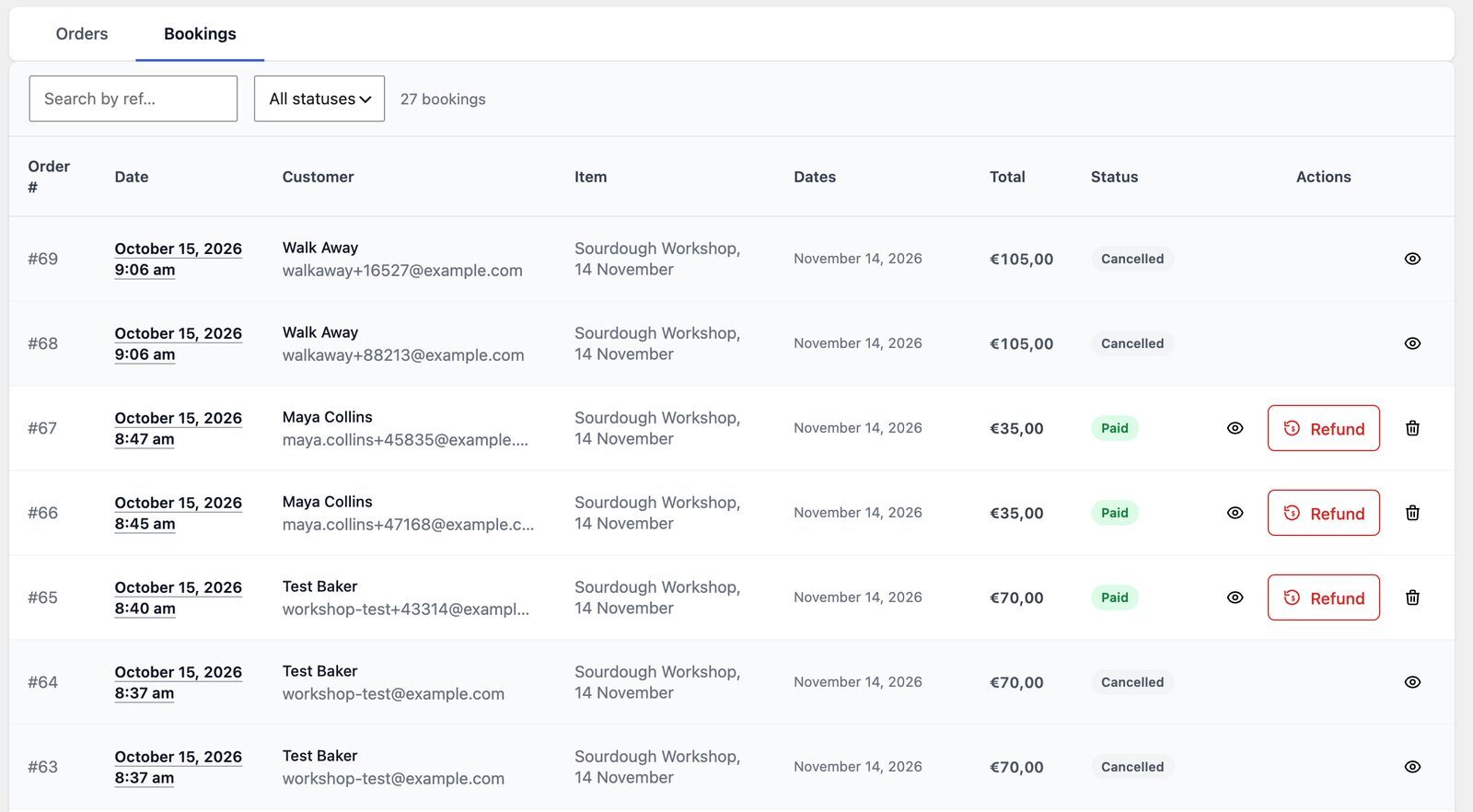This screenshot has width=1473, height=812.
Task: Click order number #67
Action: pos(42,428)
